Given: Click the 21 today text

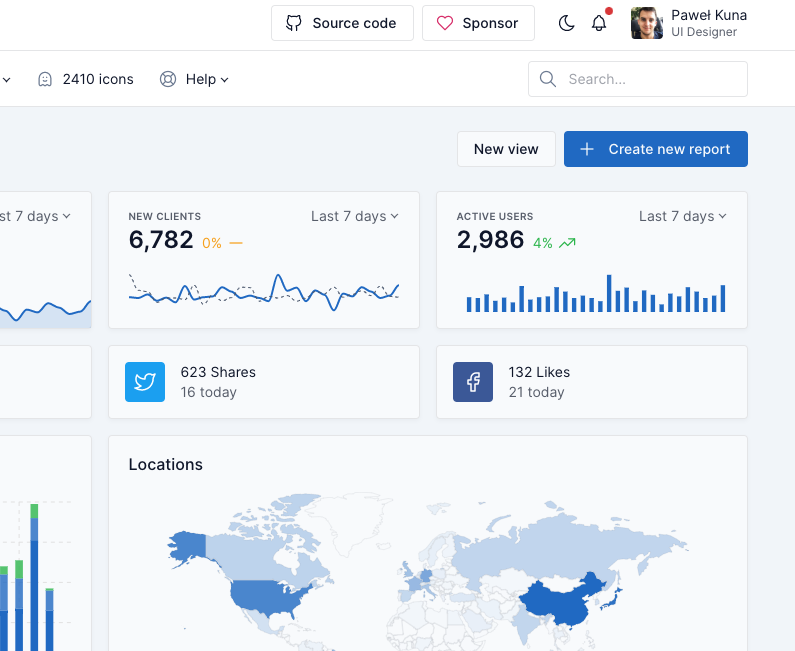Looking at the screenshot, I should (x=536, y=392).
